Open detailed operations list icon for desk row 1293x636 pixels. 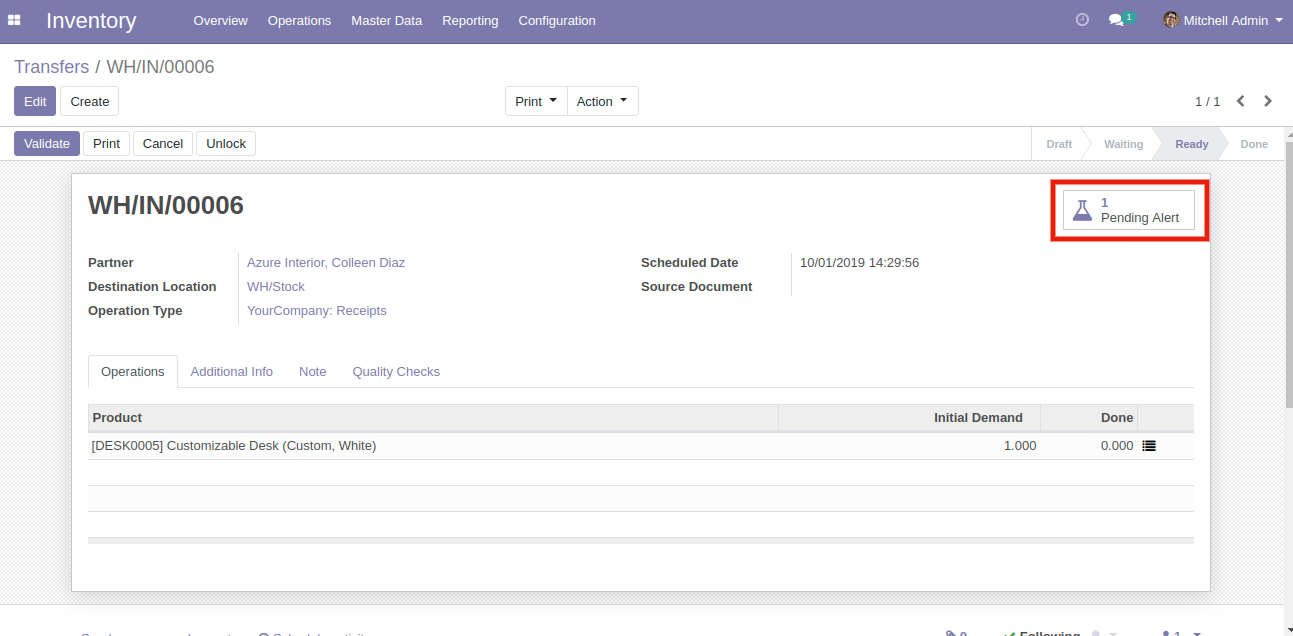1149,446
